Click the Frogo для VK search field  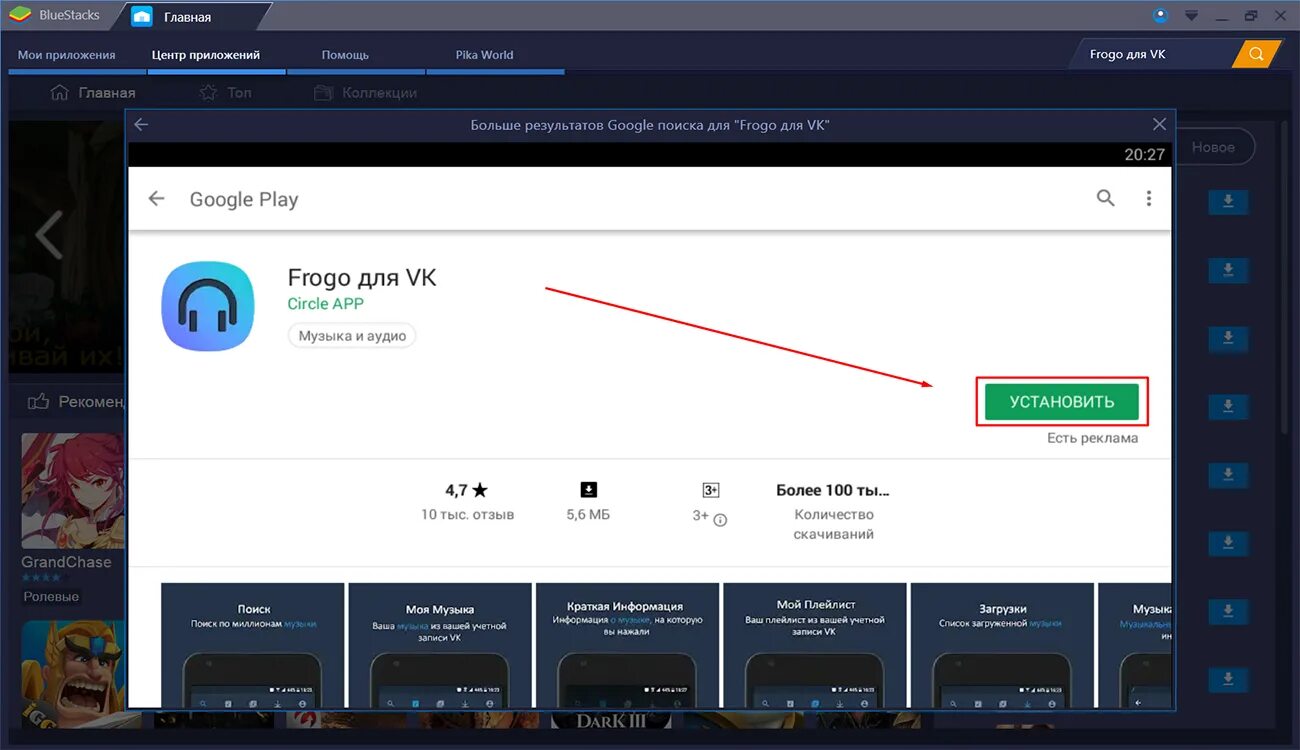(1152, 54)
